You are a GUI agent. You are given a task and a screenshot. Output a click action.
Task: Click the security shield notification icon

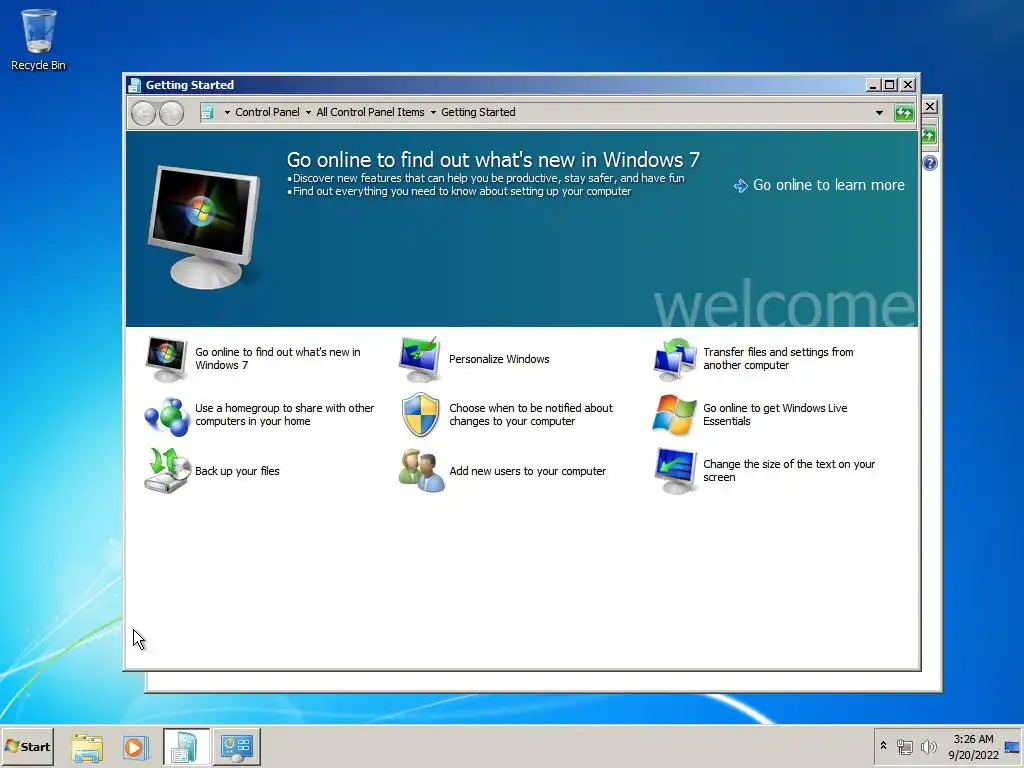point(420,415)
